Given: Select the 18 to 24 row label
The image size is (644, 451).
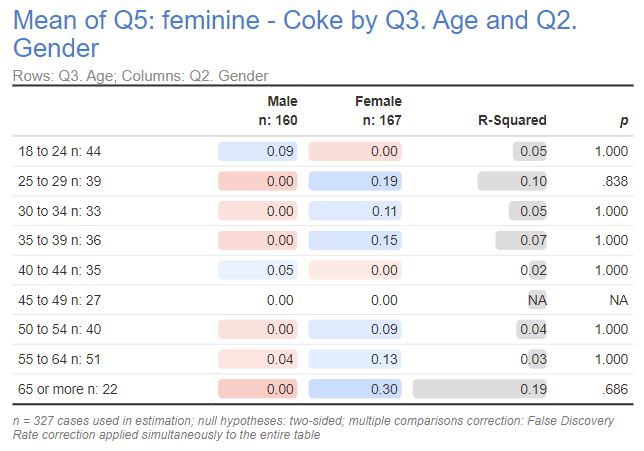Looking at the screenshot, I should pyautogui.click(x=59, y=152).
